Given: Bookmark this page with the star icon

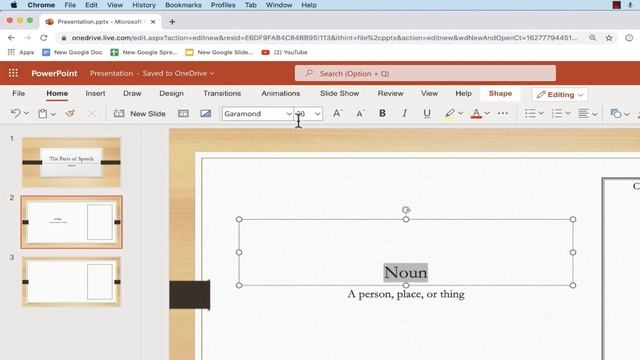Looking at the screenshot, I should pos(609,38).
